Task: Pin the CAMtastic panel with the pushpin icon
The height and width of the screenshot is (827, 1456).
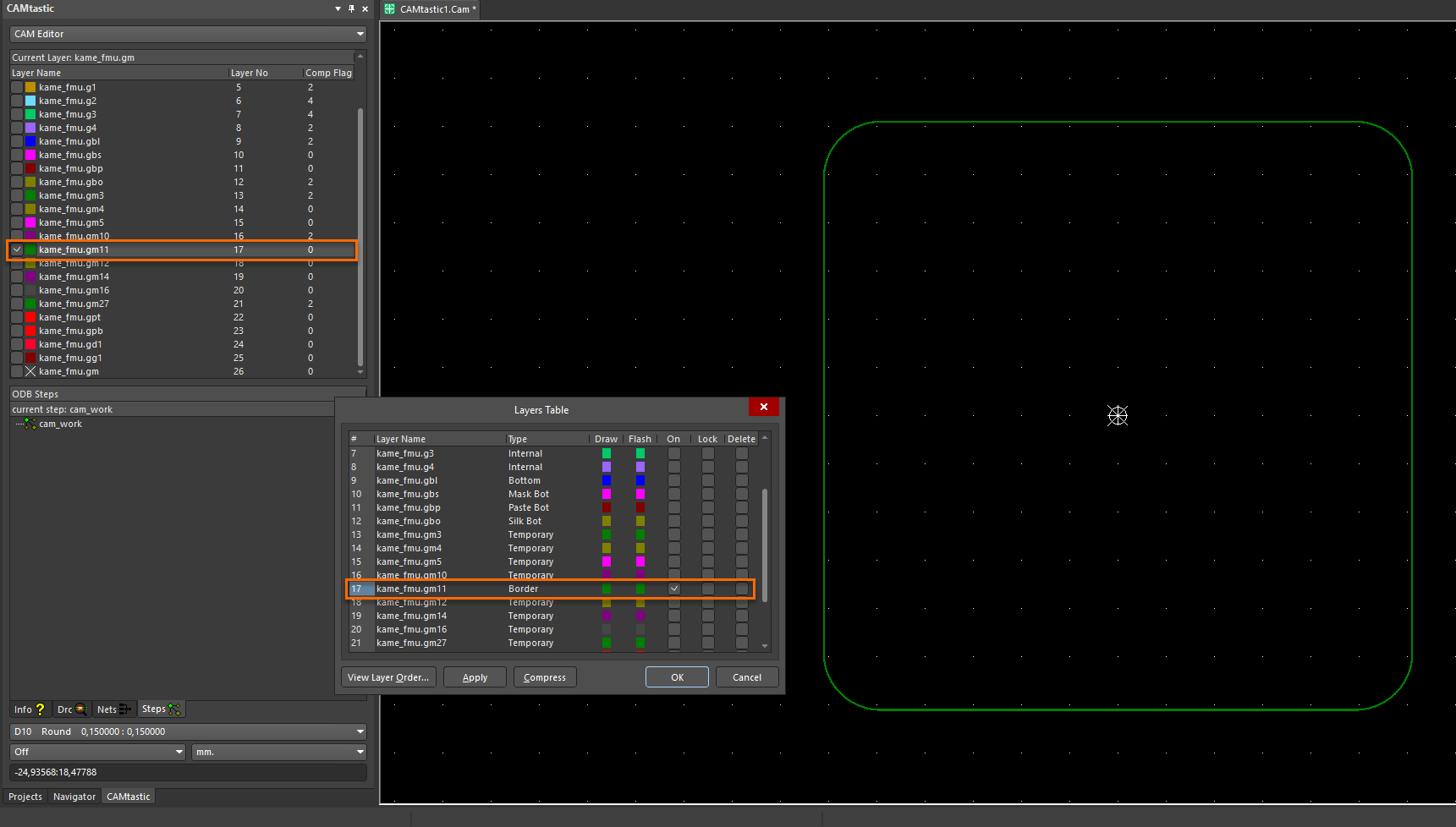Action: pyautogui.click(x=352, y=8)
